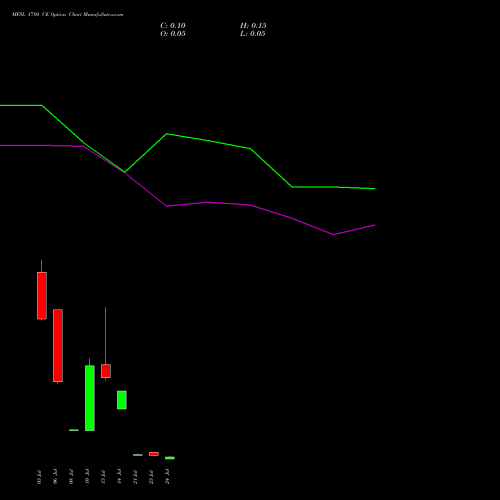The image size is (500, 500).
Task: Click the open value O: 0.05
Action: (x=173, y=34)
